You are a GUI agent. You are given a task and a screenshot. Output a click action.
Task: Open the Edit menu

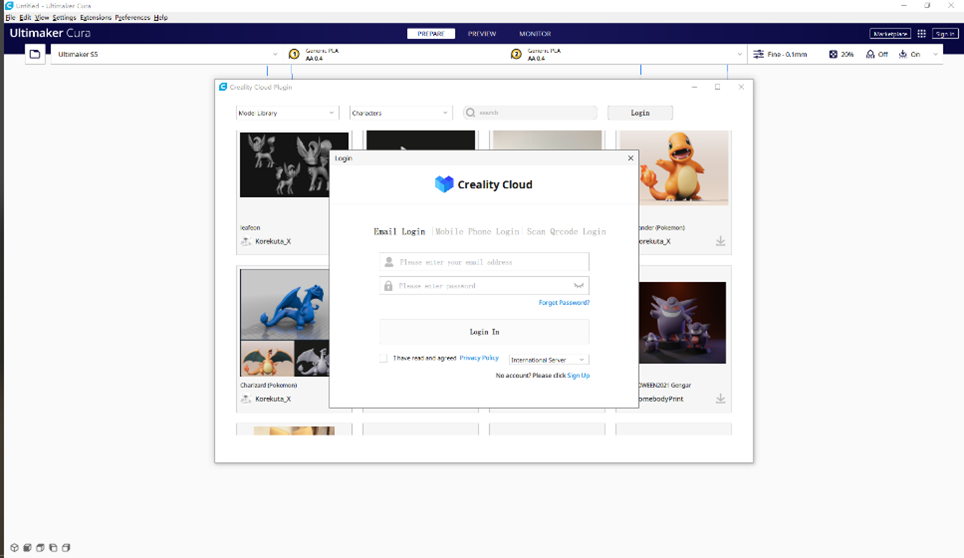pos(25,18)
